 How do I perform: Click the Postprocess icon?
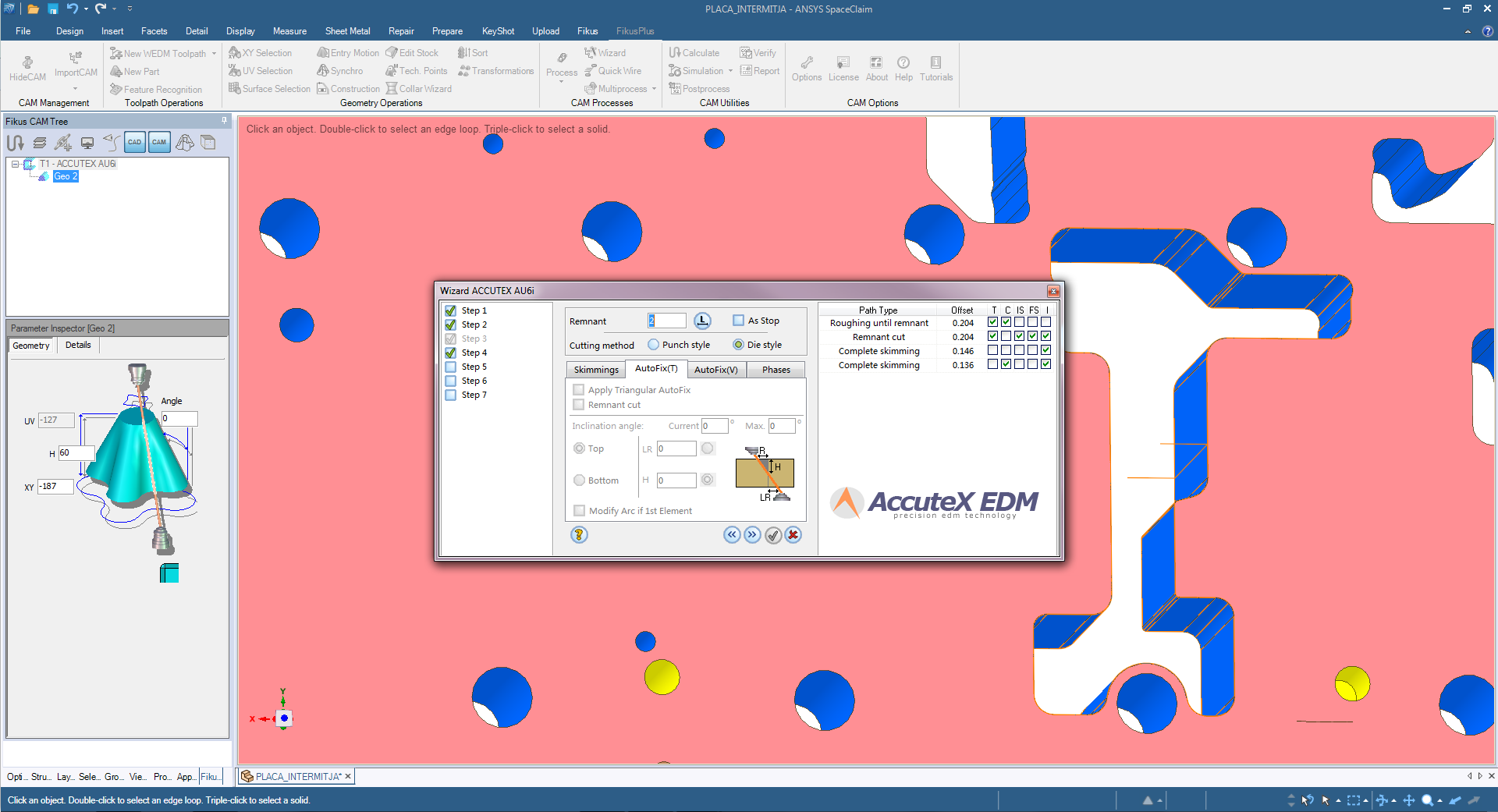pyautogui.click(x=699, y=89)
